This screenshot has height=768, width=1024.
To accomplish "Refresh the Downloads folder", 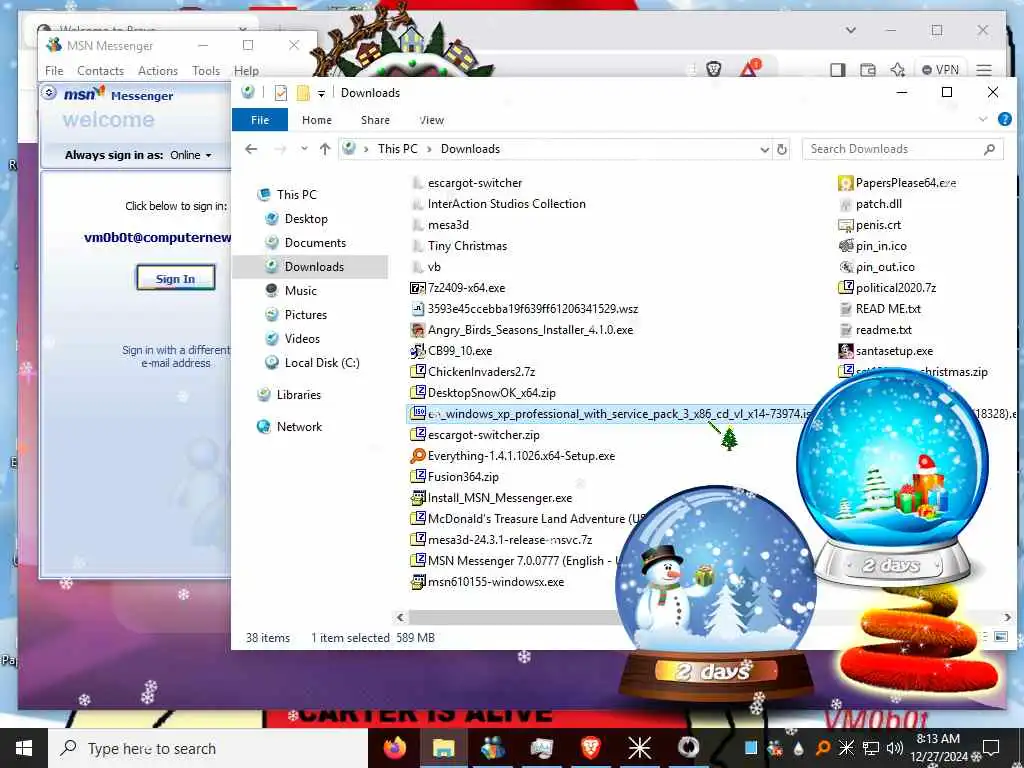I will coord(781,150).
